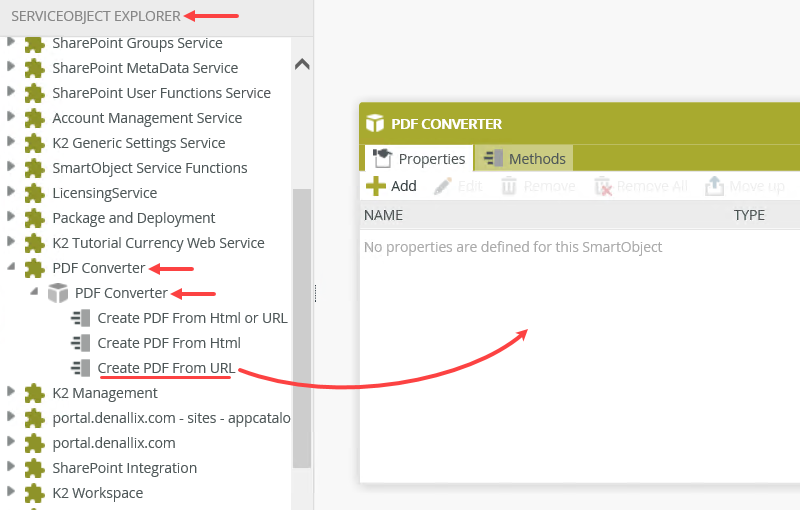
Task: Select SharePoint Groups Service tree item
Action: [137, 43]
